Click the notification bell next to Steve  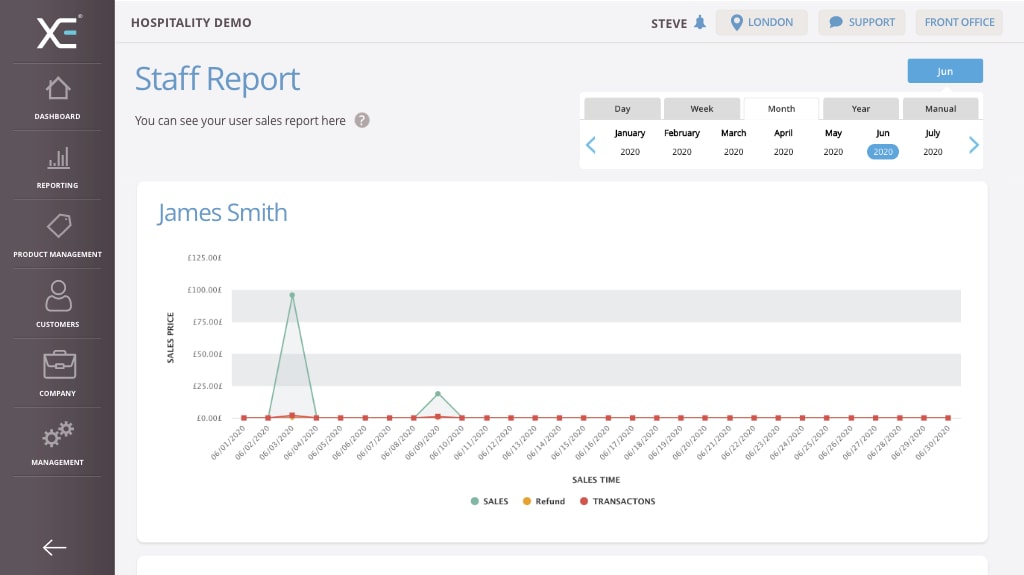coord(699,23)
